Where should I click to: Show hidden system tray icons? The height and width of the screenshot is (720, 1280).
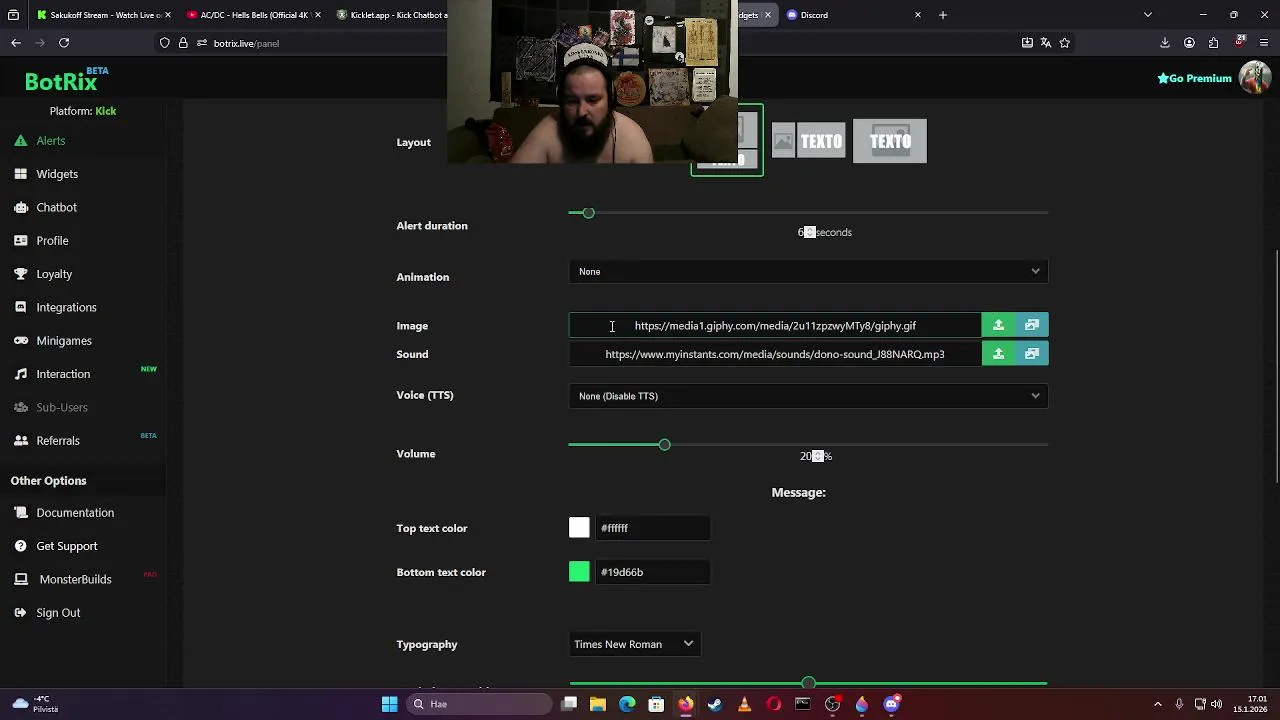click(x=1158, y=704)
